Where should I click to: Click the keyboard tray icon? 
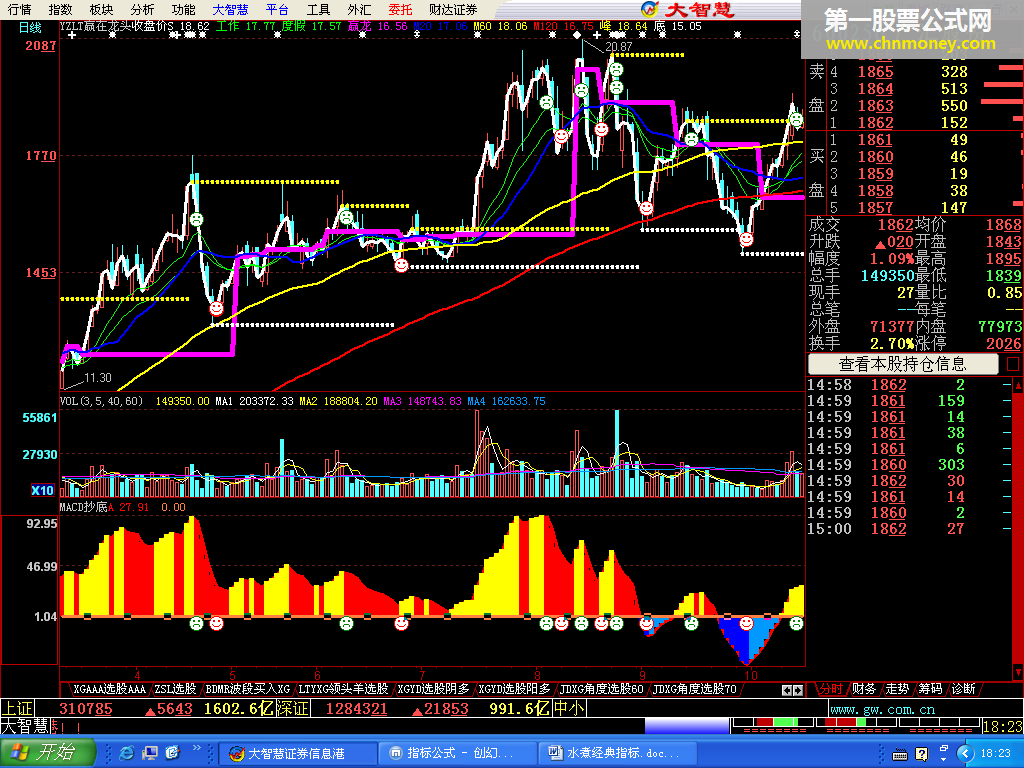(x=899, y=754)
